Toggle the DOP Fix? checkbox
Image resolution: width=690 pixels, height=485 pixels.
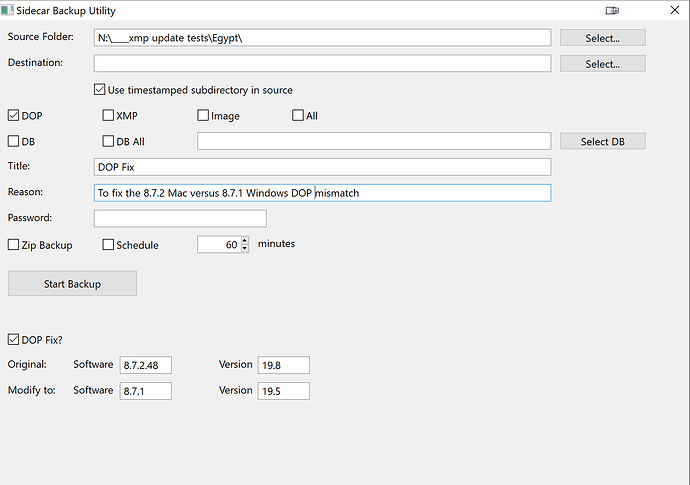click(14, 339)
